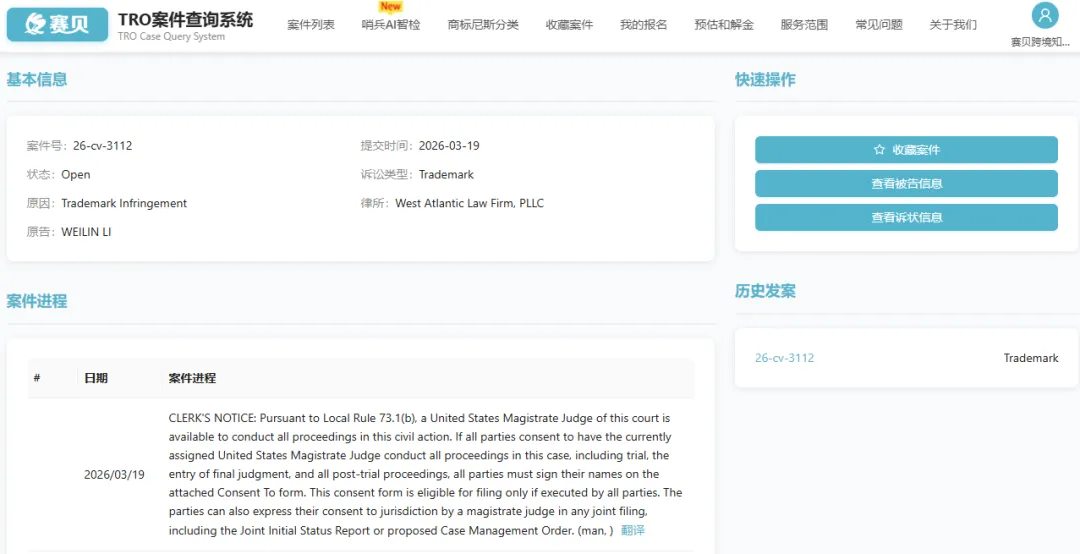Click plaintiff name WEILIN LI
Screen dimensions: 1080x554
coord(86,232)
